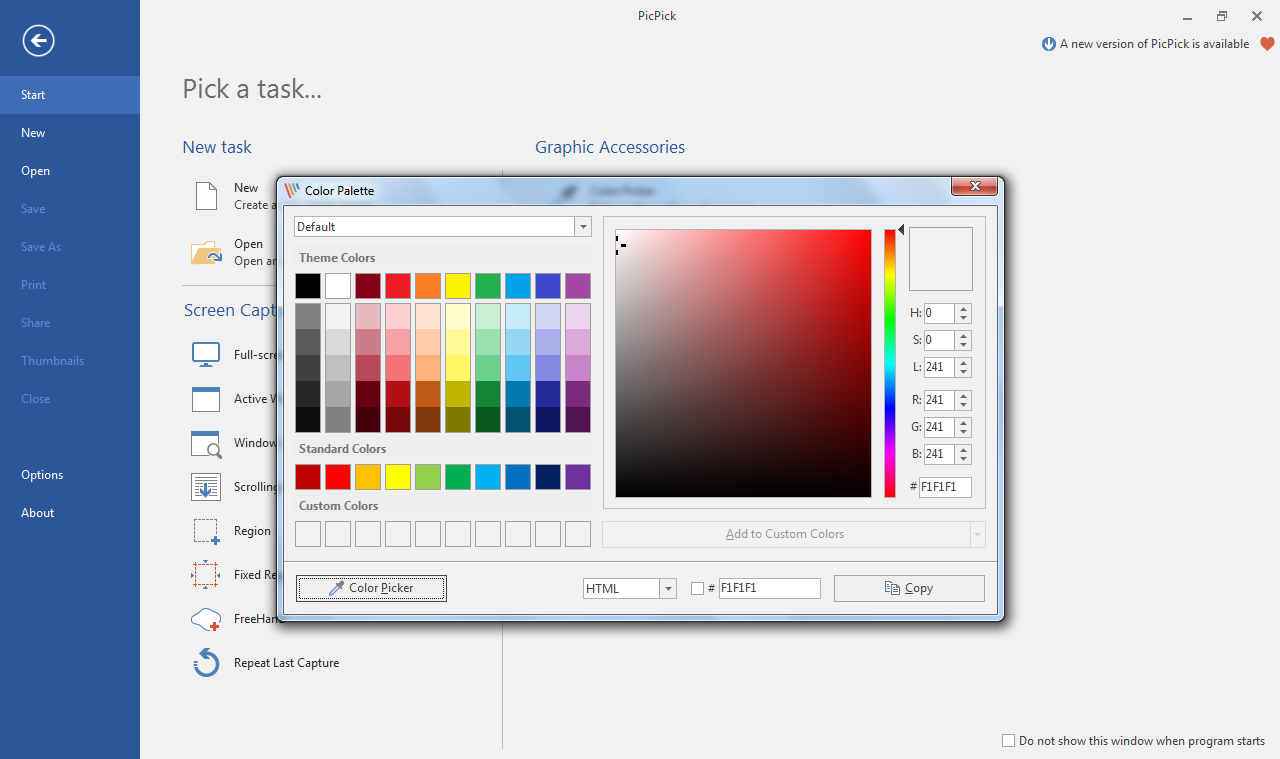Click the FreeHand capture cloud icon
Screen dimensions: 1280x759
pyautogui.click(x=206, y=619)
